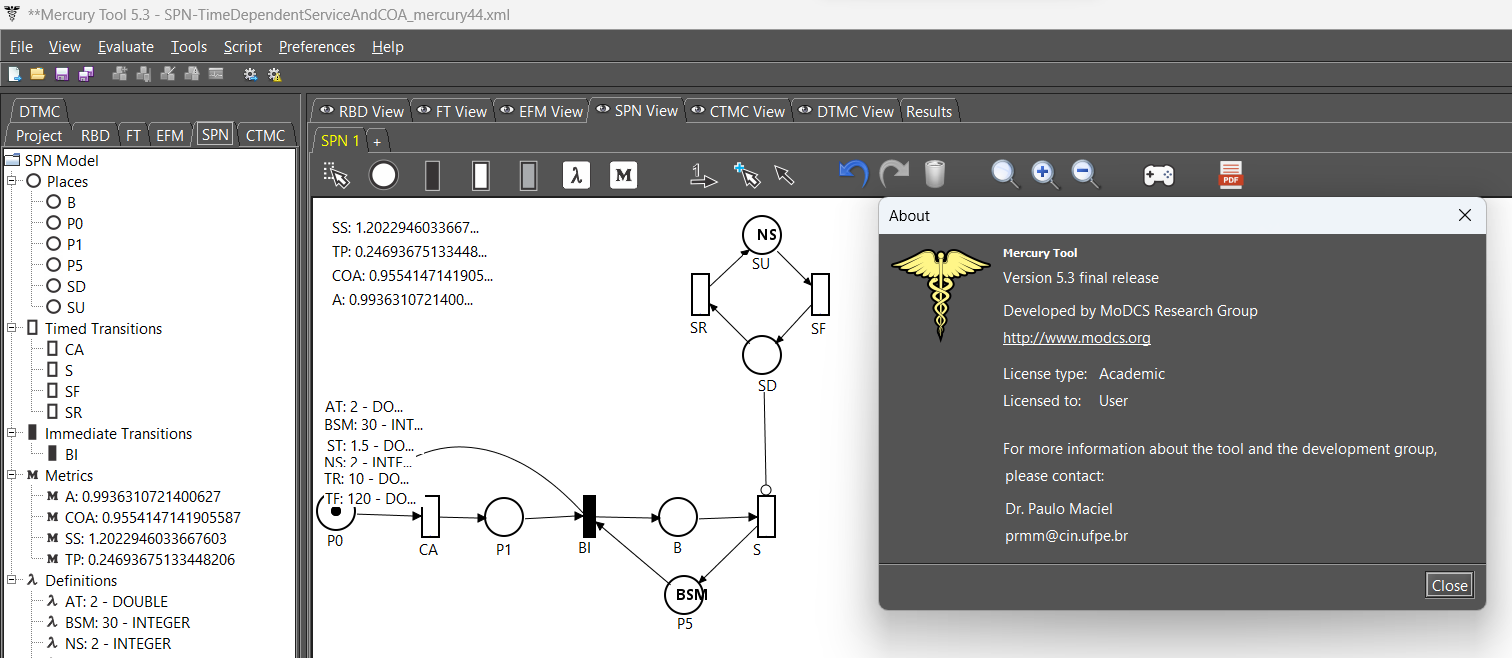Screen dimensions: 1512x658
Task: Click the single purple Save disk icon
Action: (x=62, y=74)
